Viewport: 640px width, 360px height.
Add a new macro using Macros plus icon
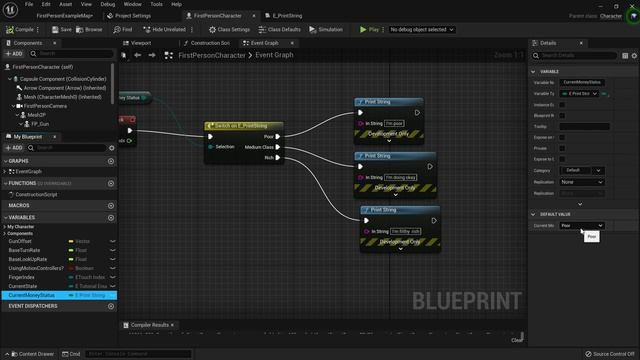tap(111, 206)
